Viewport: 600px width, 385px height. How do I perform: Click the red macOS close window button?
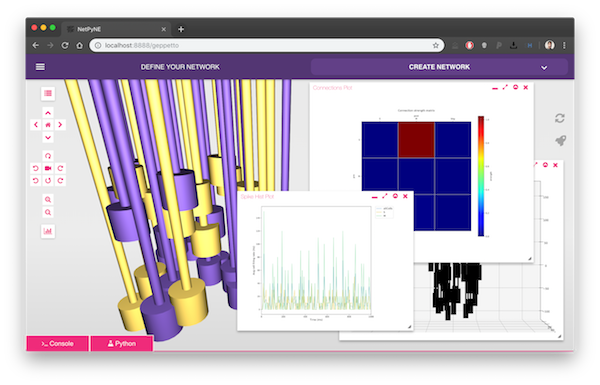click(x=34, y=28)
